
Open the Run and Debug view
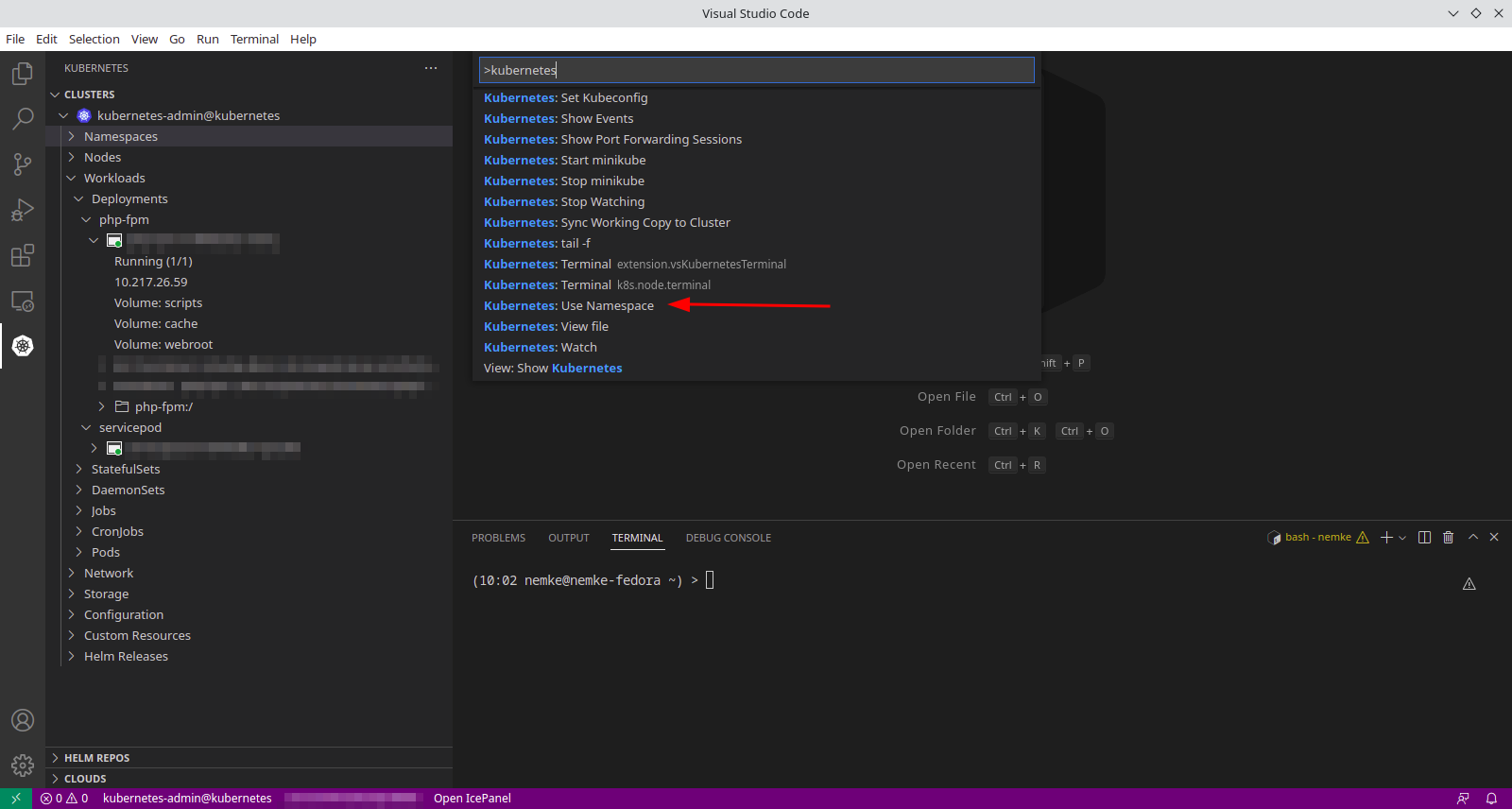click(23, 210)
